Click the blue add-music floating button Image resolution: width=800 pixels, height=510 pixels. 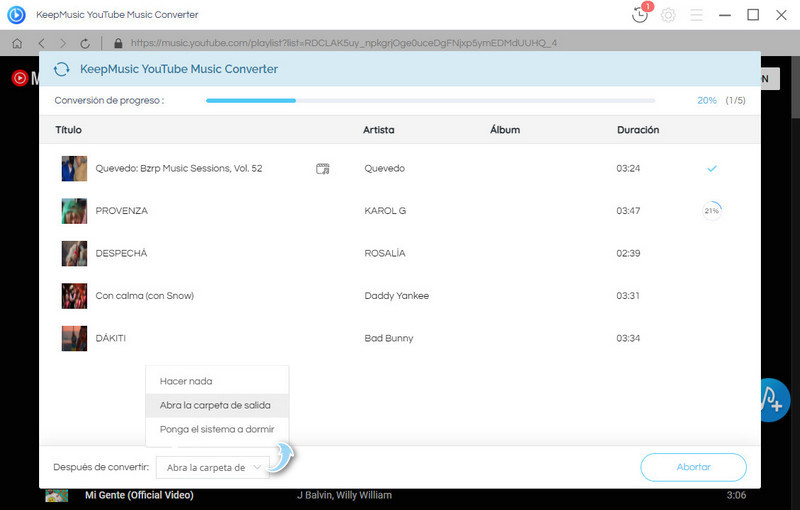(x=776, y=400)
